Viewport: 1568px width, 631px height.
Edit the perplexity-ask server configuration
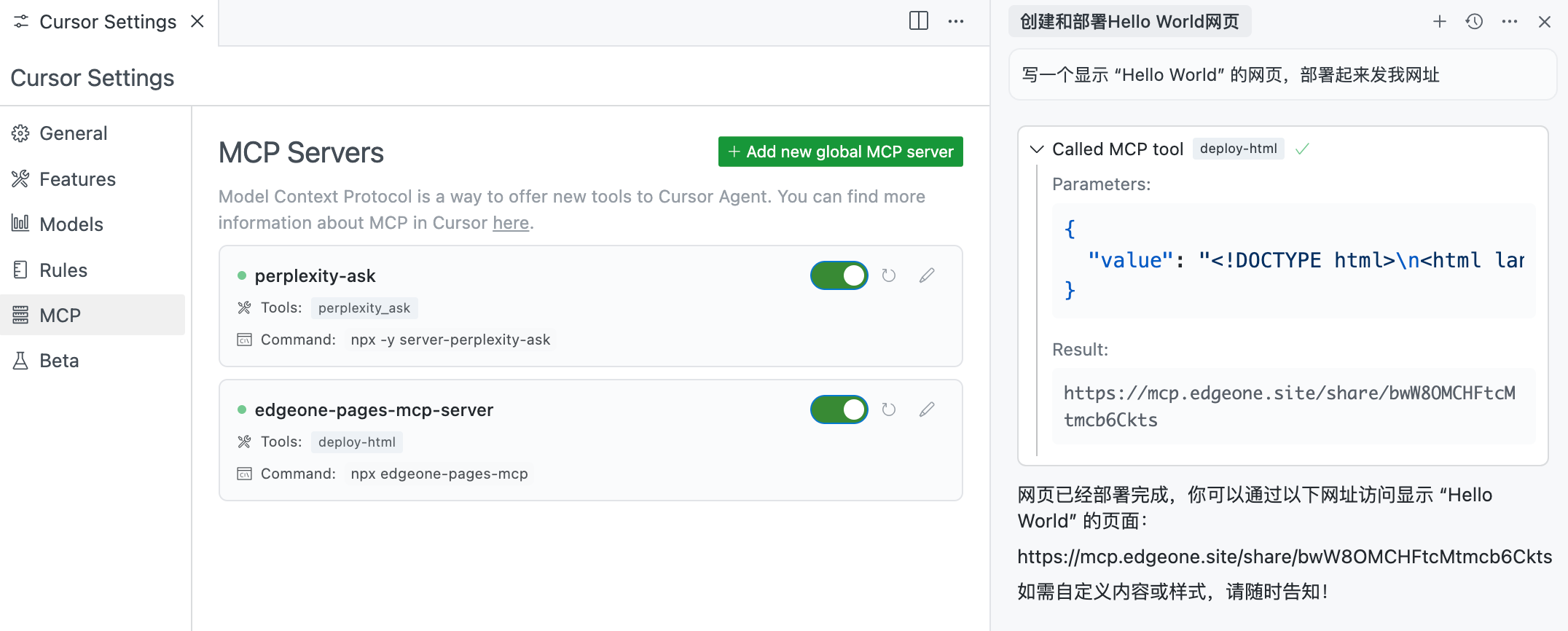click(x=926, y=275)
